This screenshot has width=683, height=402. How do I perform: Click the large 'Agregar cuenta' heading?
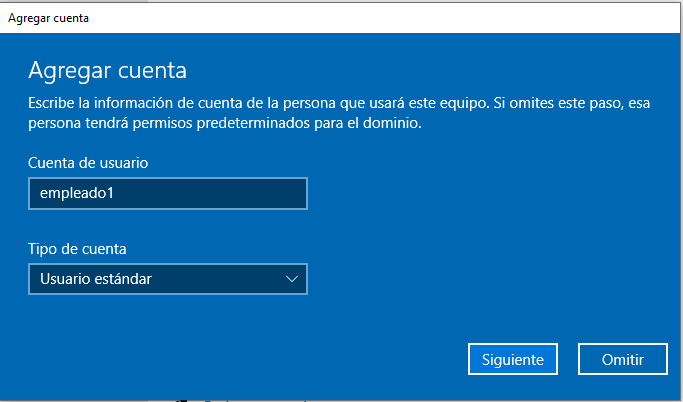click(107, 71)
